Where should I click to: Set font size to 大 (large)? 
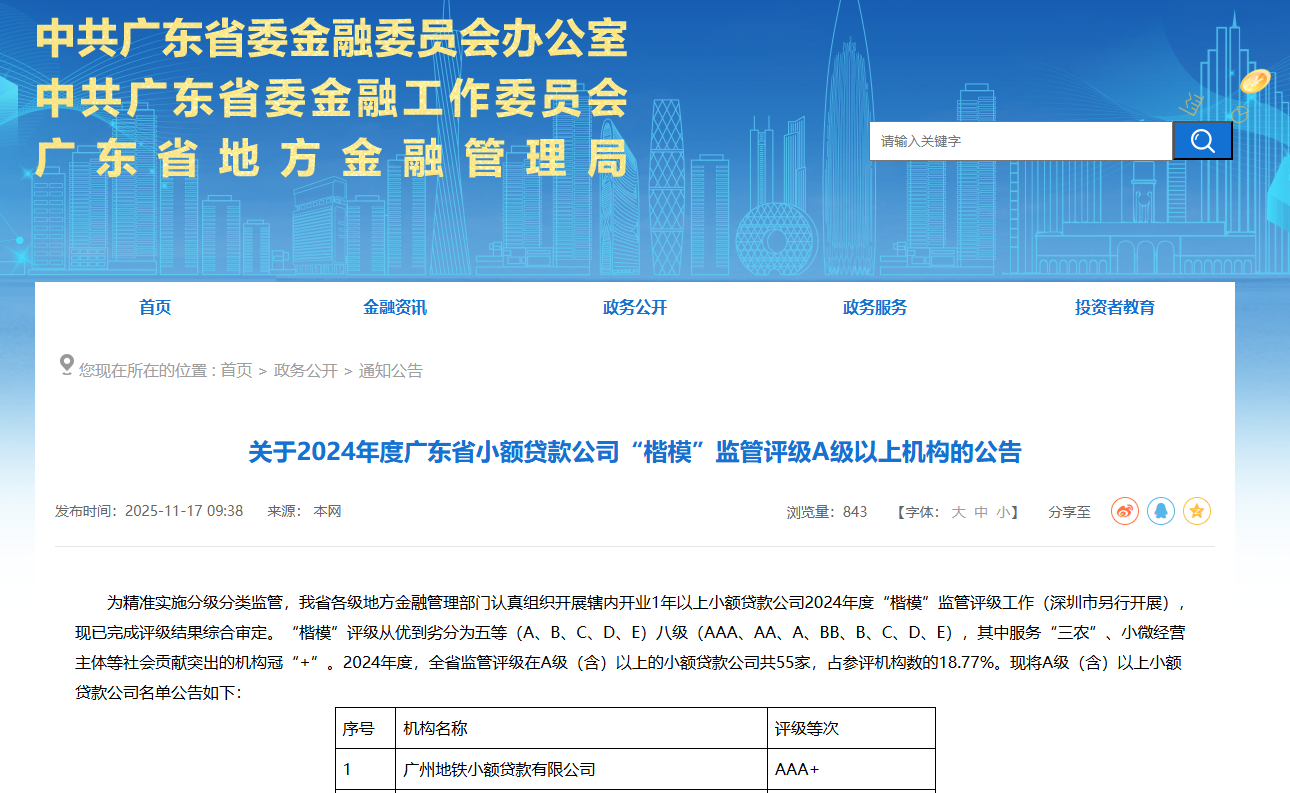tap(958, 512)
